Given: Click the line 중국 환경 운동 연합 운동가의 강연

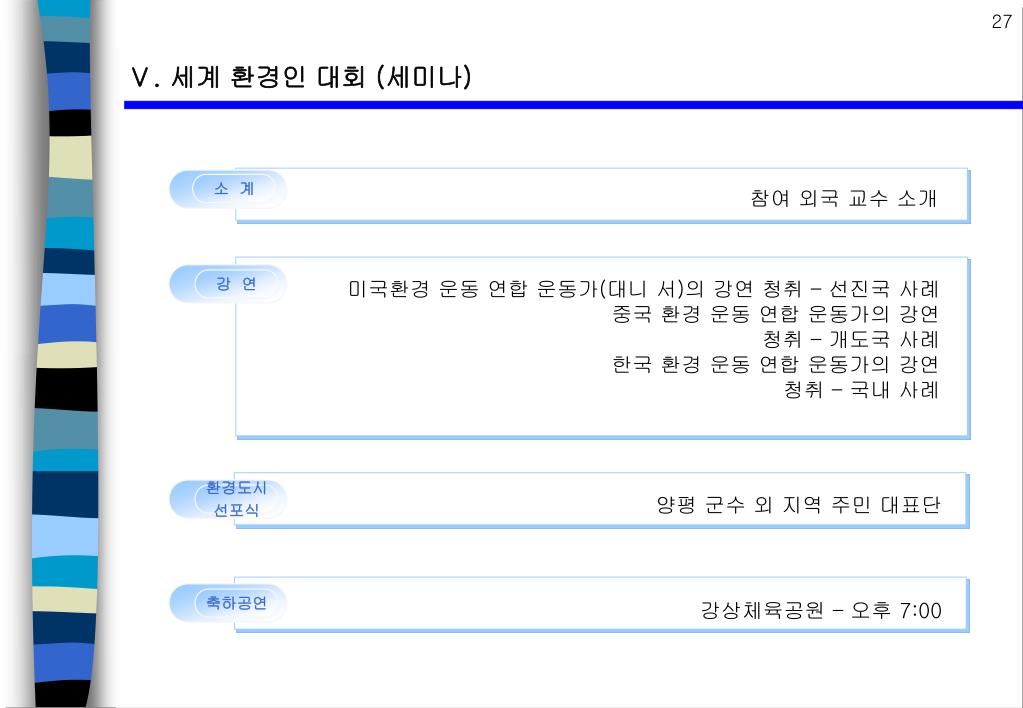Looking at the screenshot, I should [x=775, y=314].
